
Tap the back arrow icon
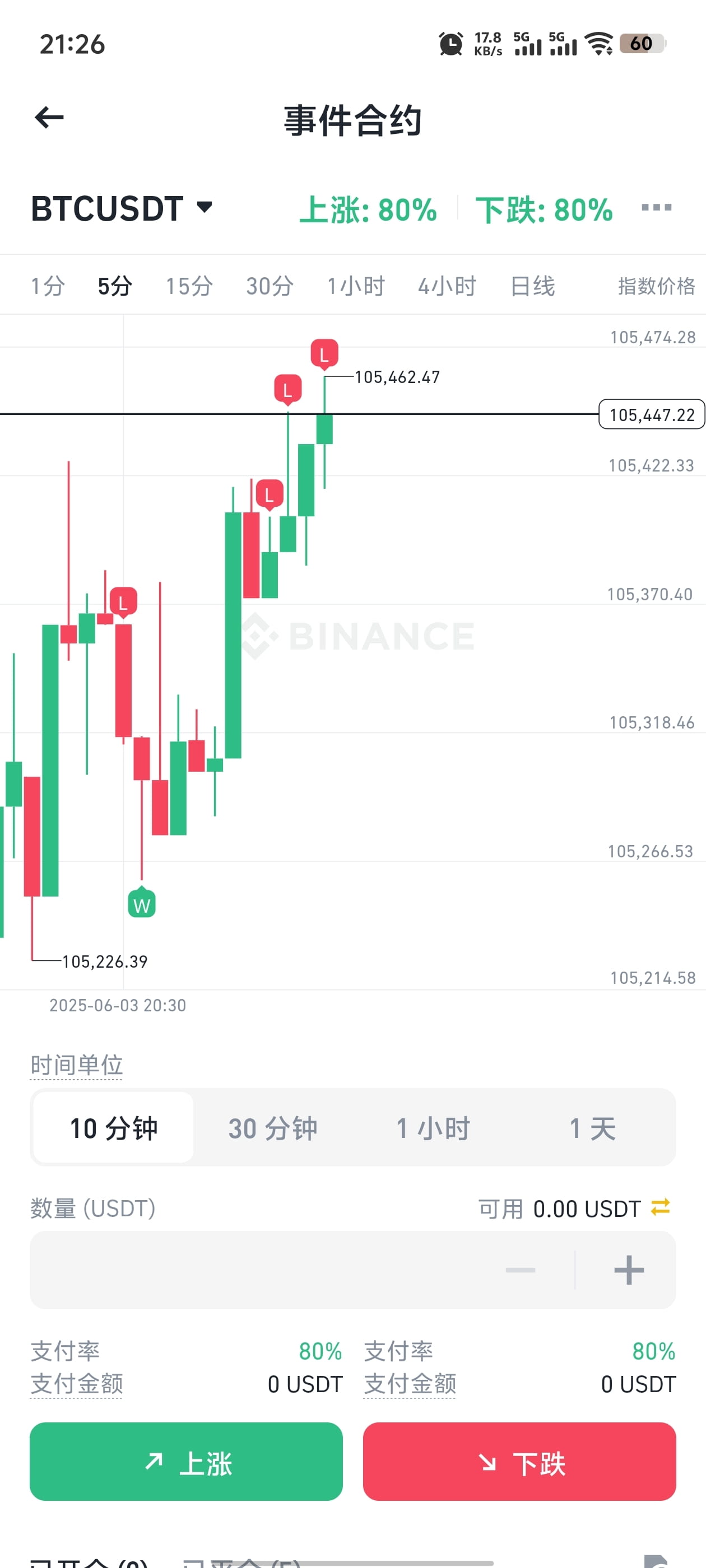point(49,118)
